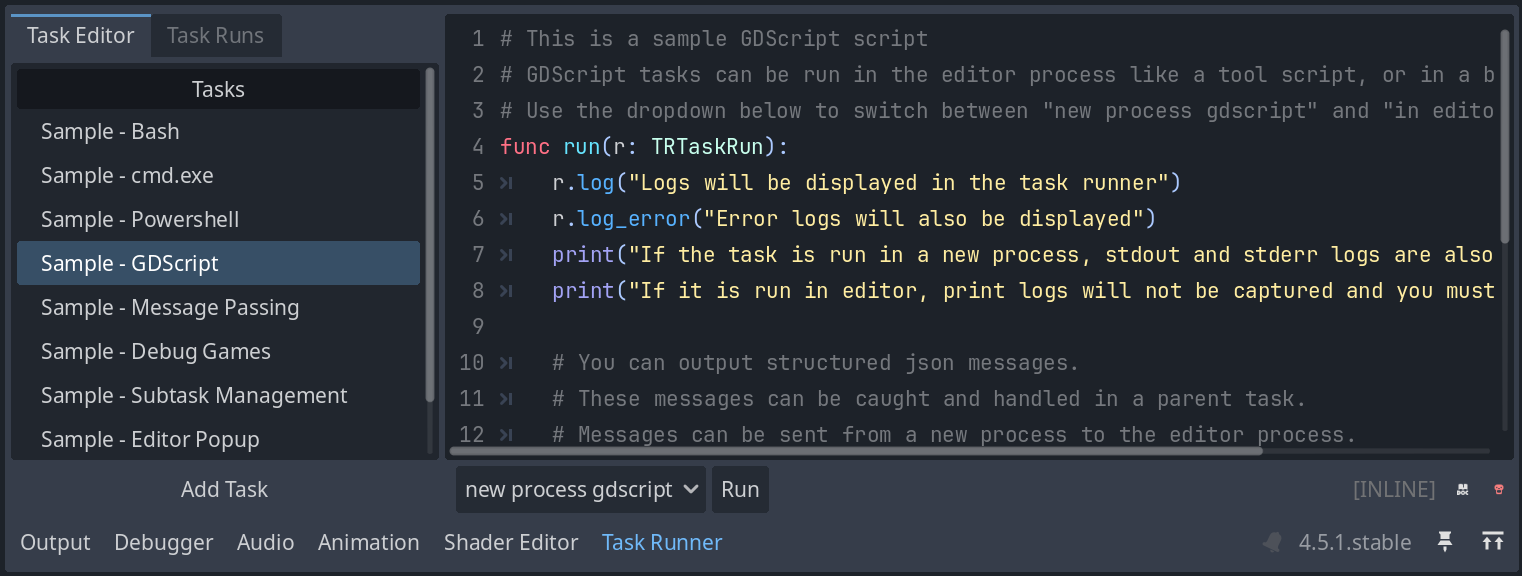Open the Debugger panel
This screenshot has width=1522, height=576.
tap(163, 541)
